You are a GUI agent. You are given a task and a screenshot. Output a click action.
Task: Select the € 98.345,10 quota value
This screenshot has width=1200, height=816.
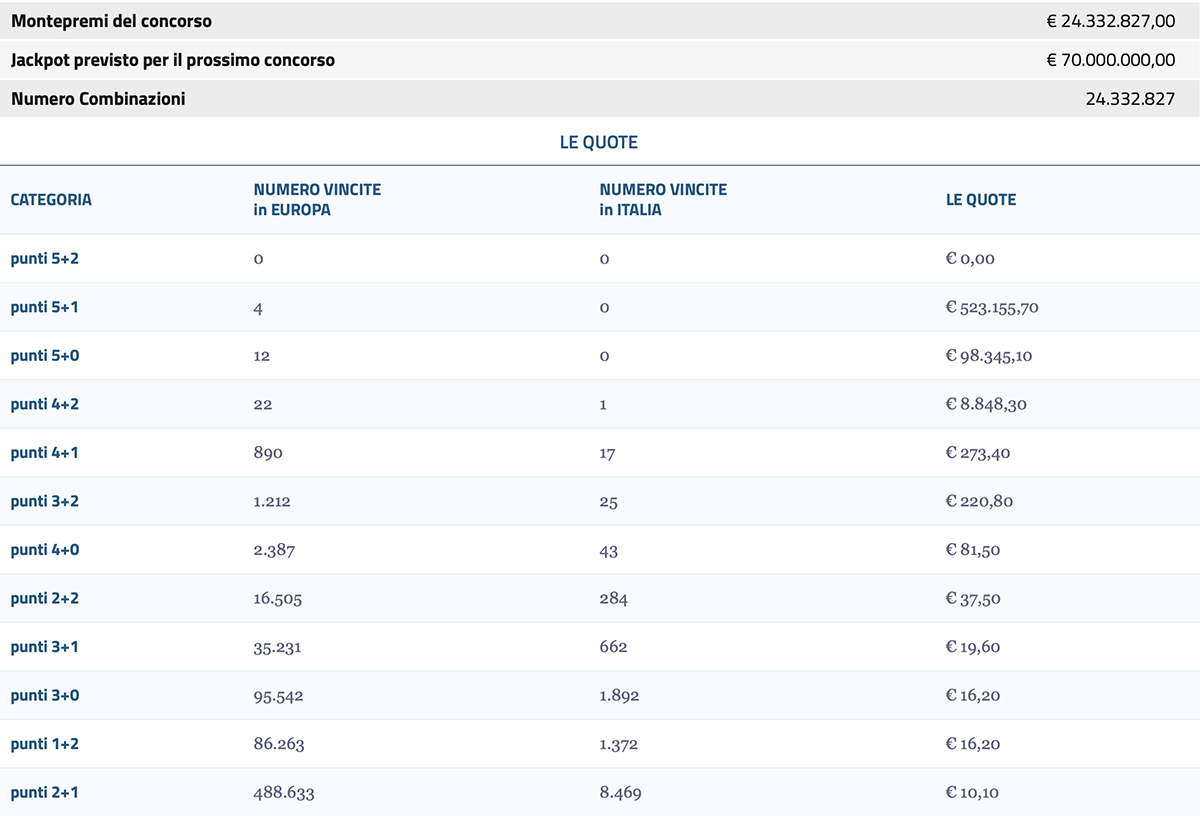coord(988,356)
